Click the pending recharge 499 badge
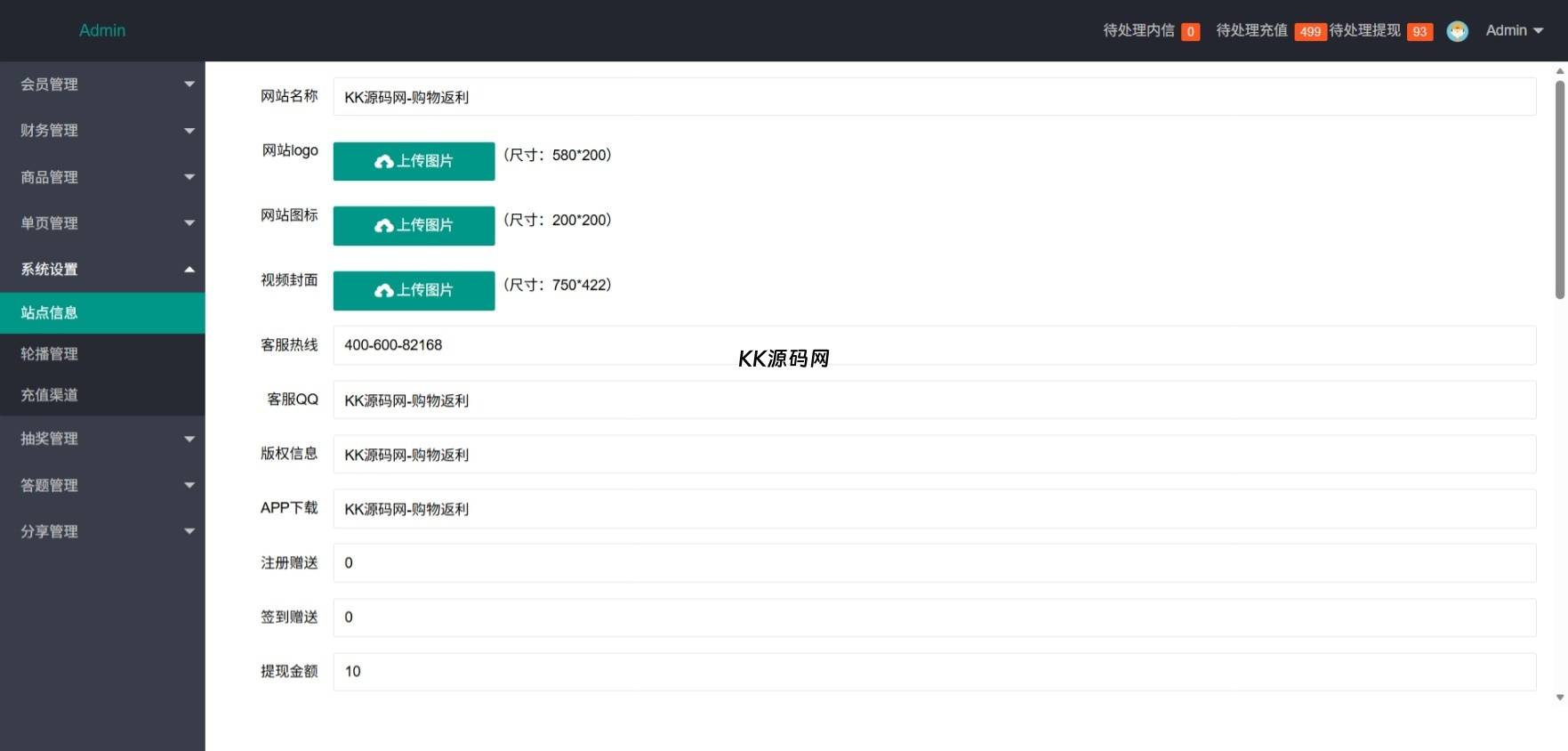 (1309, 32)
